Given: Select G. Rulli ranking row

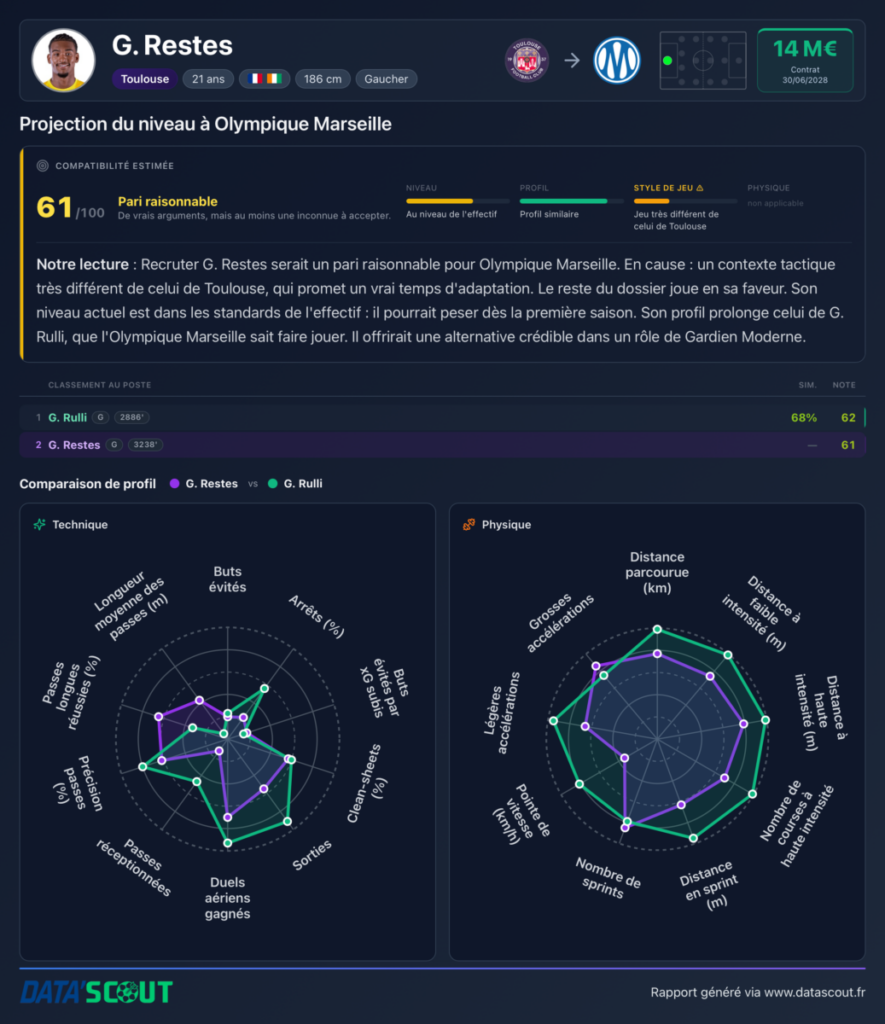Looking at the screenshot, I should pos(442,417).
